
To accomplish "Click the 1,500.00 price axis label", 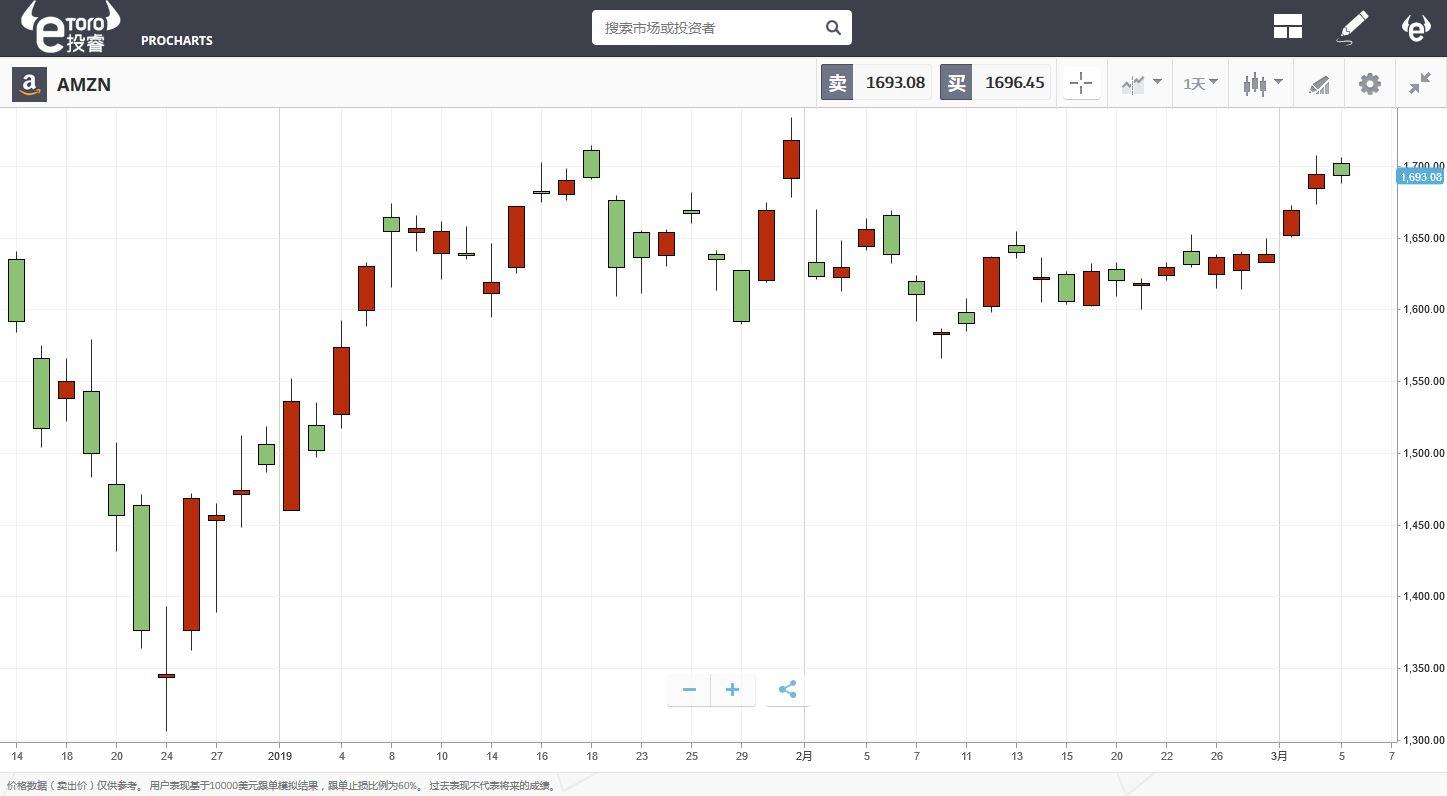I will pyautogui.click(x=1423, y=453).
